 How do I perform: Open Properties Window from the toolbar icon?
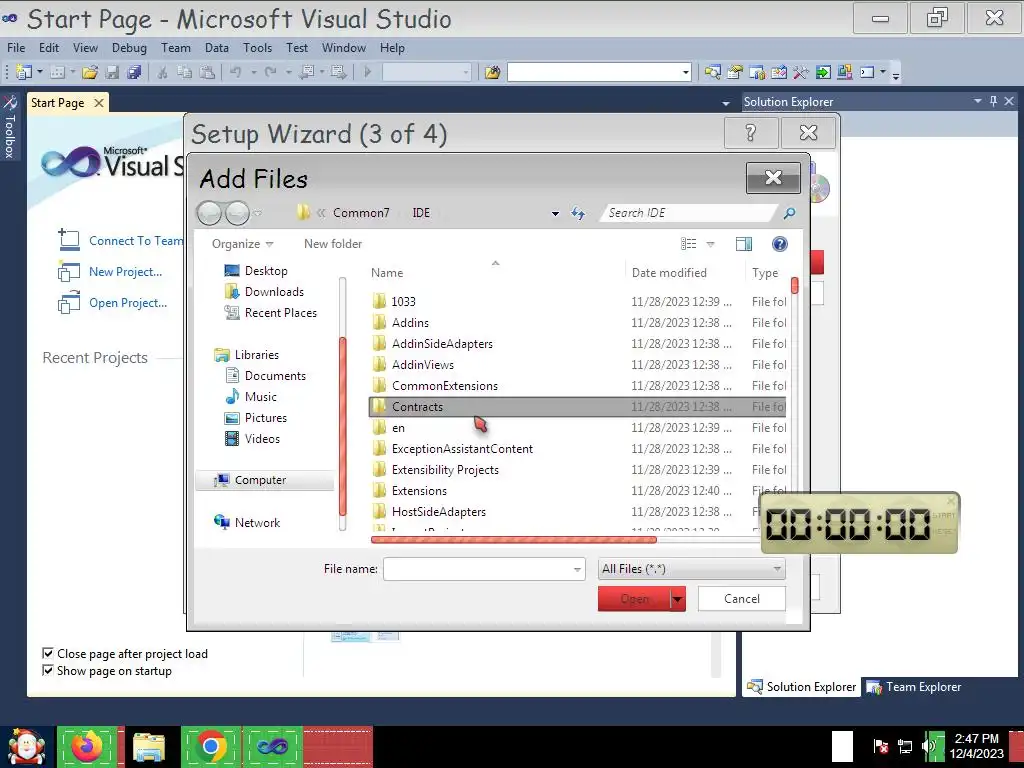735,72
